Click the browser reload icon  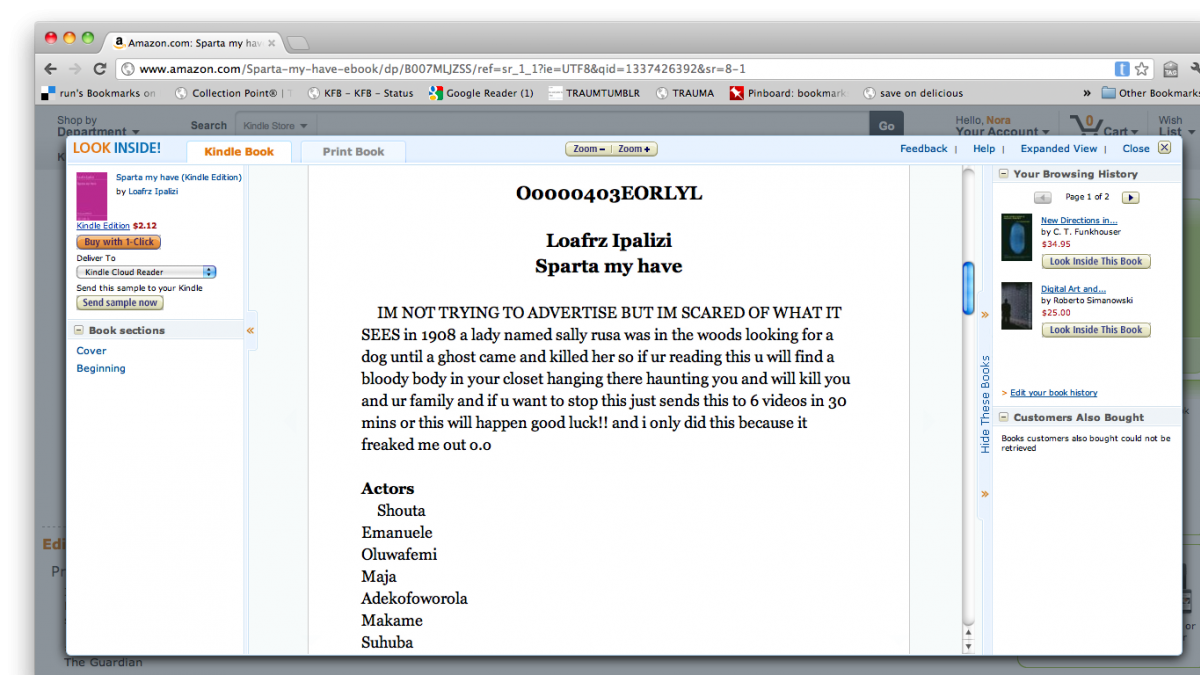pyautogui.click(x=99, y=69)
